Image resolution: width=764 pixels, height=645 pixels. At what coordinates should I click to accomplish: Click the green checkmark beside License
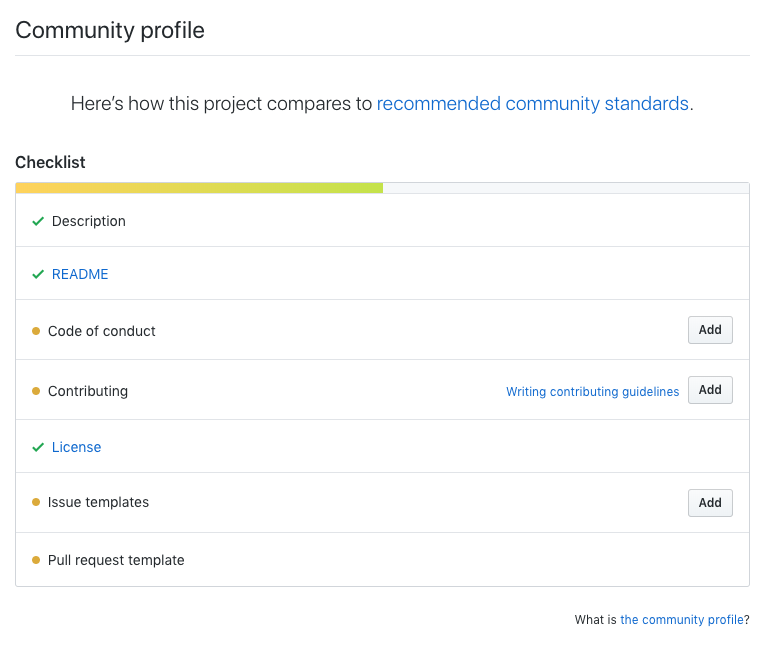coord(38,447)
